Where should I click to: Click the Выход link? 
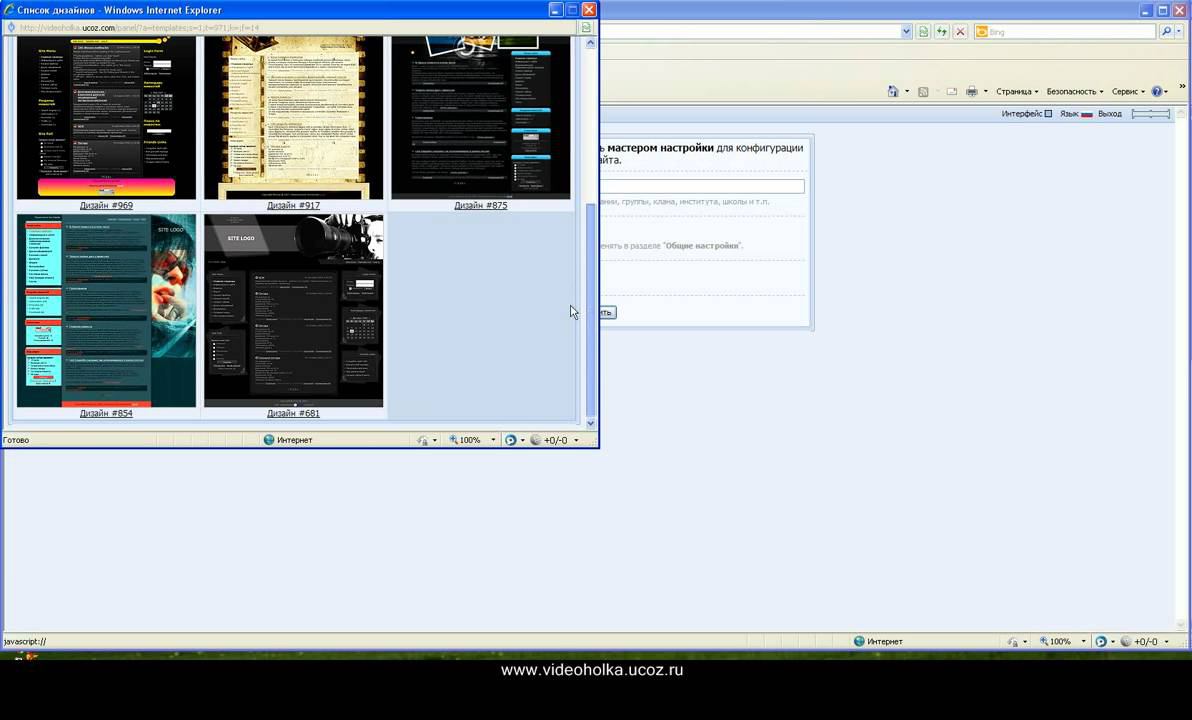click(x=1110, y=114)
